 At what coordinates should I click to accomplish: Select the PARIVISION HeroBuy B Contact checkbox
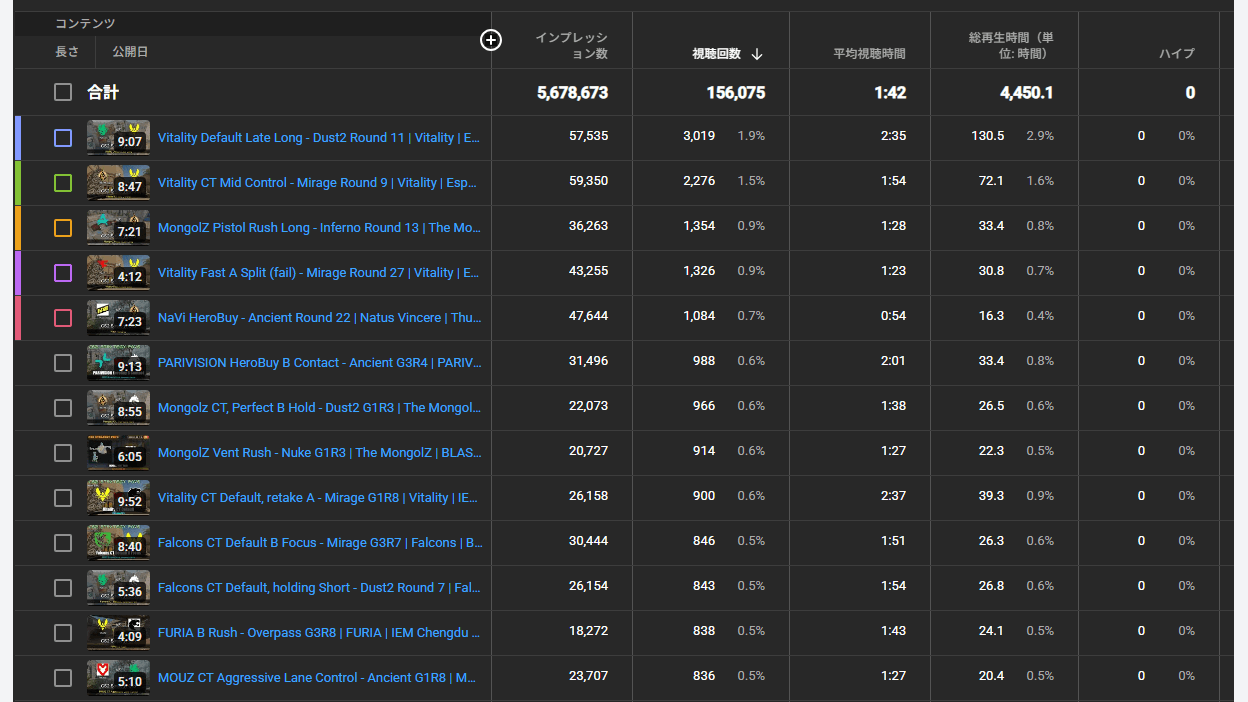63,363
